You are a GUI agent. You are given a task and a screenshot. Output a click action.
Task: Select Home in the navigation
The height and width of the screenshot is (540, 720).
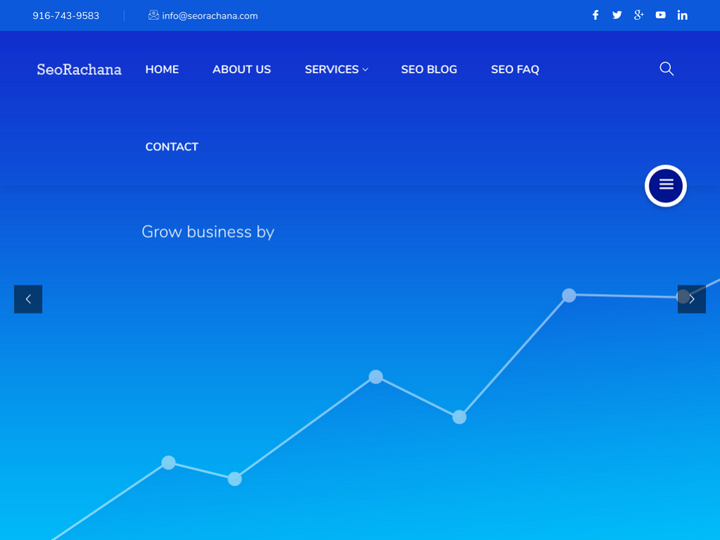(x=162, y=69)
